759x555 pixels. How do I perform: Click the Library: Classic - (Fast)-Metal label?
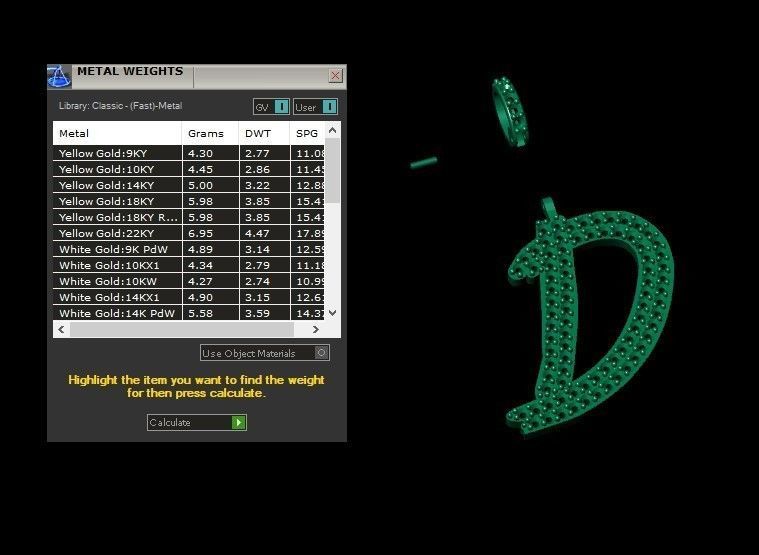tap(121, 105)
